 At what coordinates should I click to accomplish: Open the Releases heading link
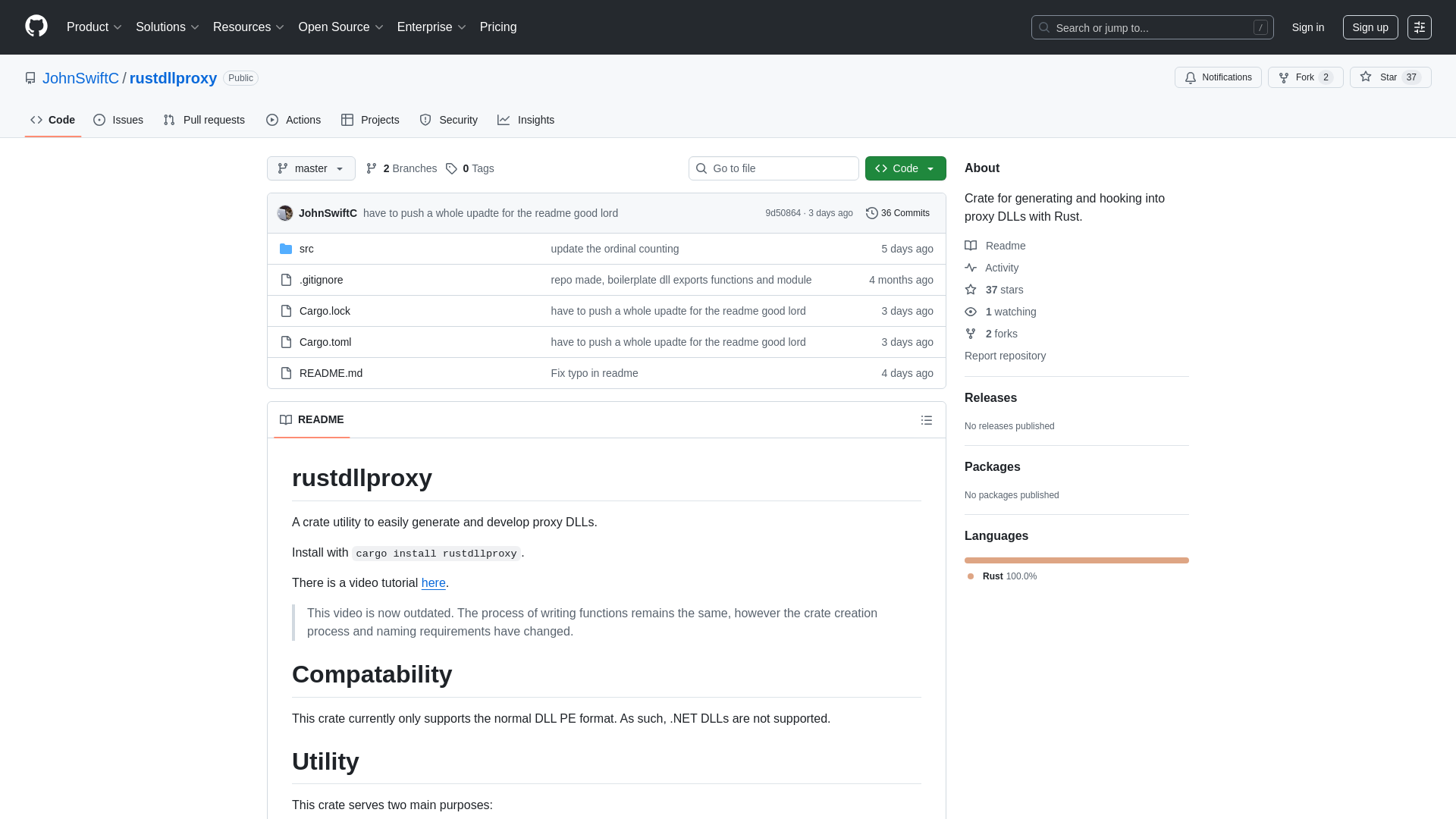pyautogui.click(x=990, y=398)
